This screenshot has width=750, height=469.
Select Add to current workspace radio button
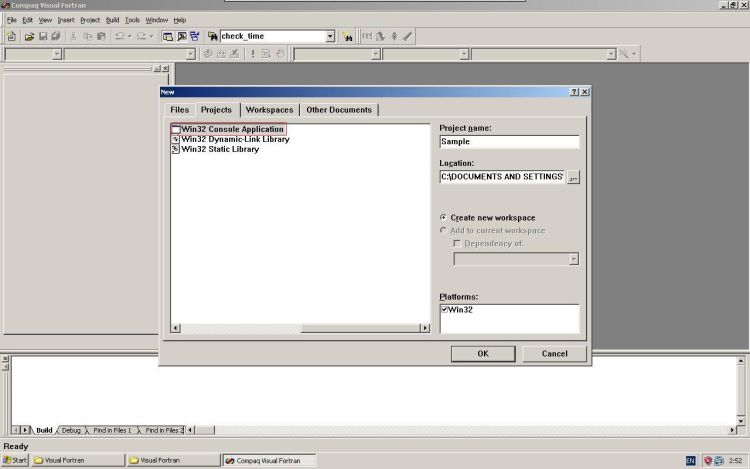(443, 230)
